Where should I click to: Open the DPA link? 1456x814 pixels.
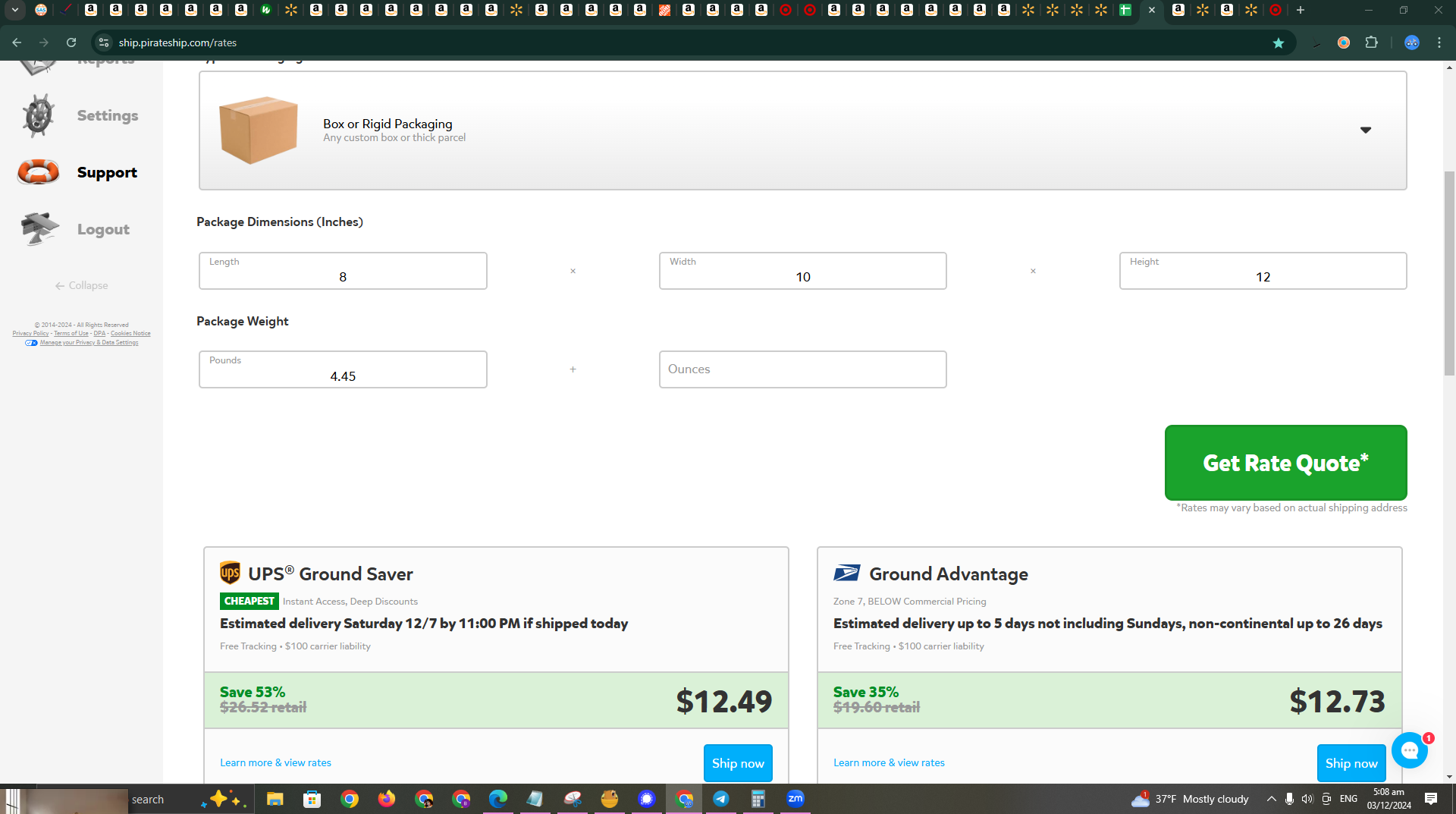[x=99, y=334]
